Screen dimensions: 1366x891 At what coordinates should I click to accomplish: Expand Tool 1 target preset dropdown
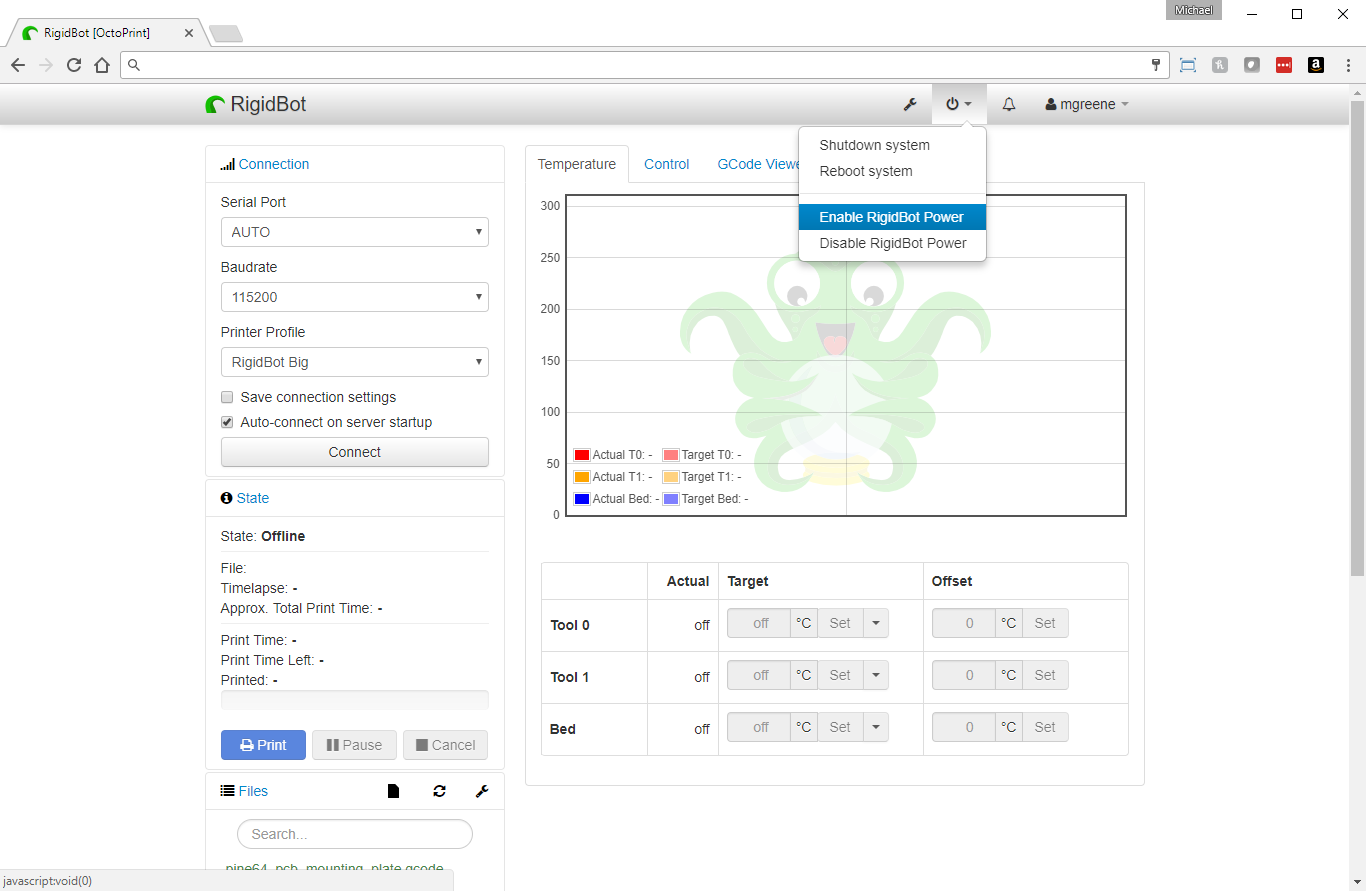(875, 675)
